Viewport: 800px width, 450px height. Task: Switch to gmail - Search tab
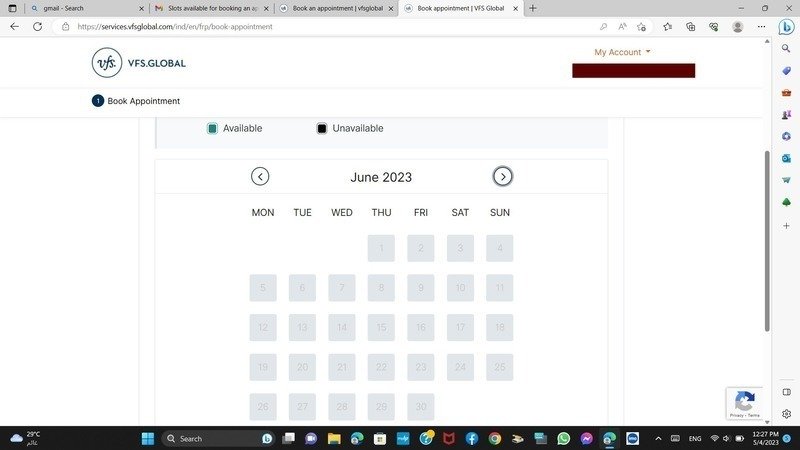[85, 8]
